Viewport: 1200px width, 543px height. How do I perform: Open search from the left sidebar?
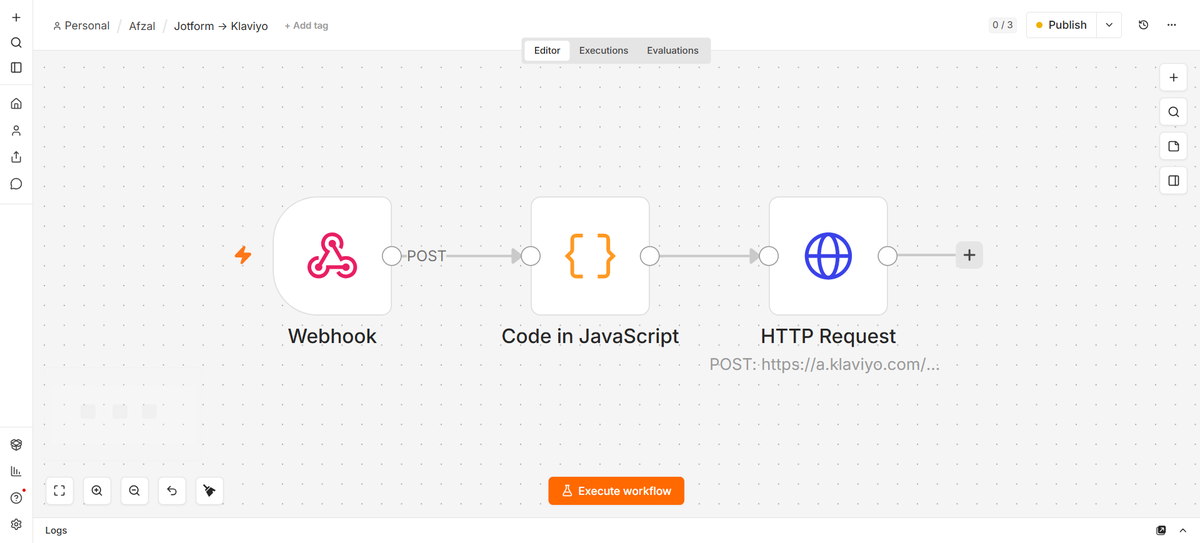click(x=16, y=43)
